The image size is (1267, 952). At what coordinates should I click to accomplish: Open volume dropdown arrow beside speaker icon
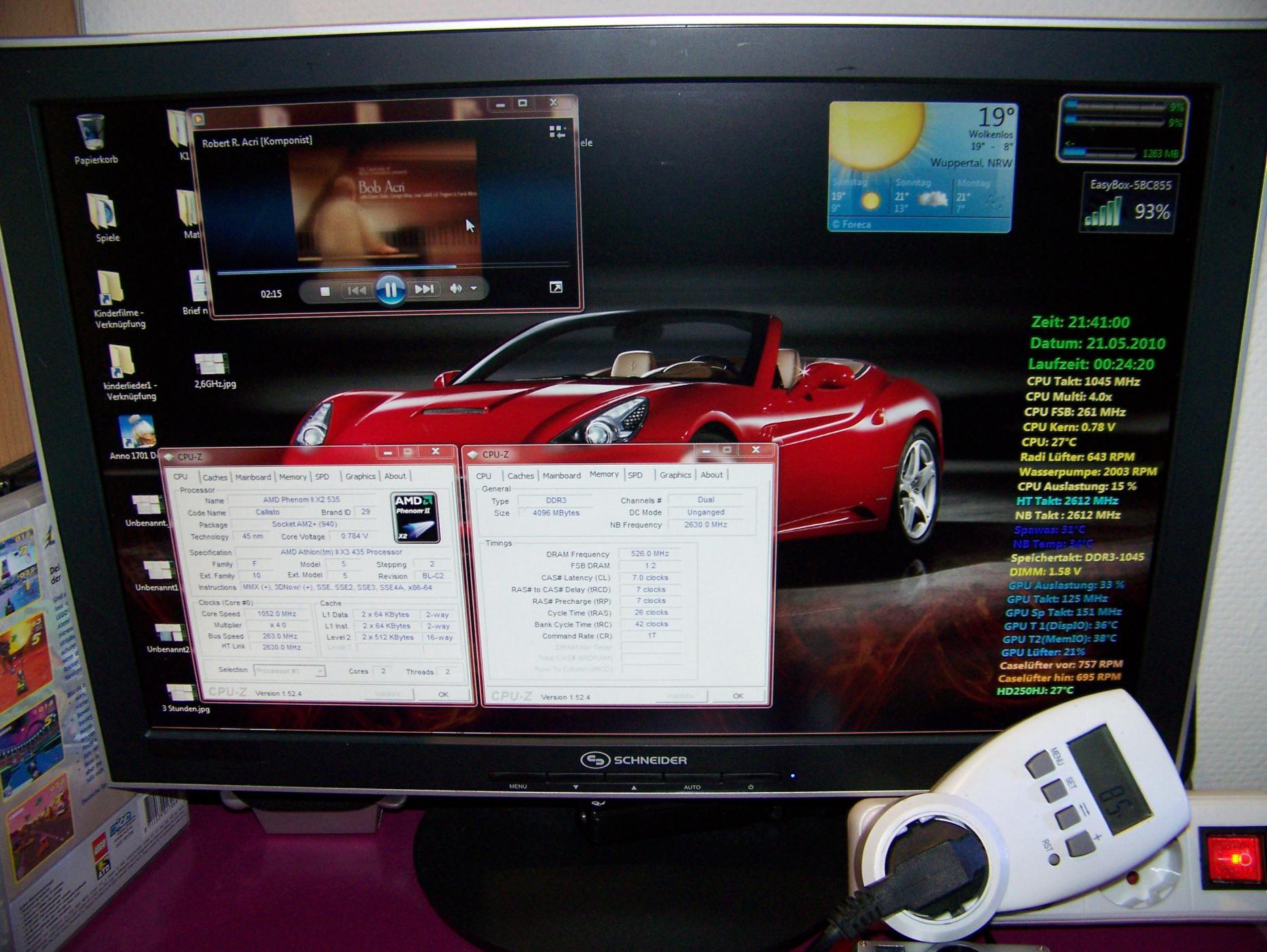tap(474, 288)
